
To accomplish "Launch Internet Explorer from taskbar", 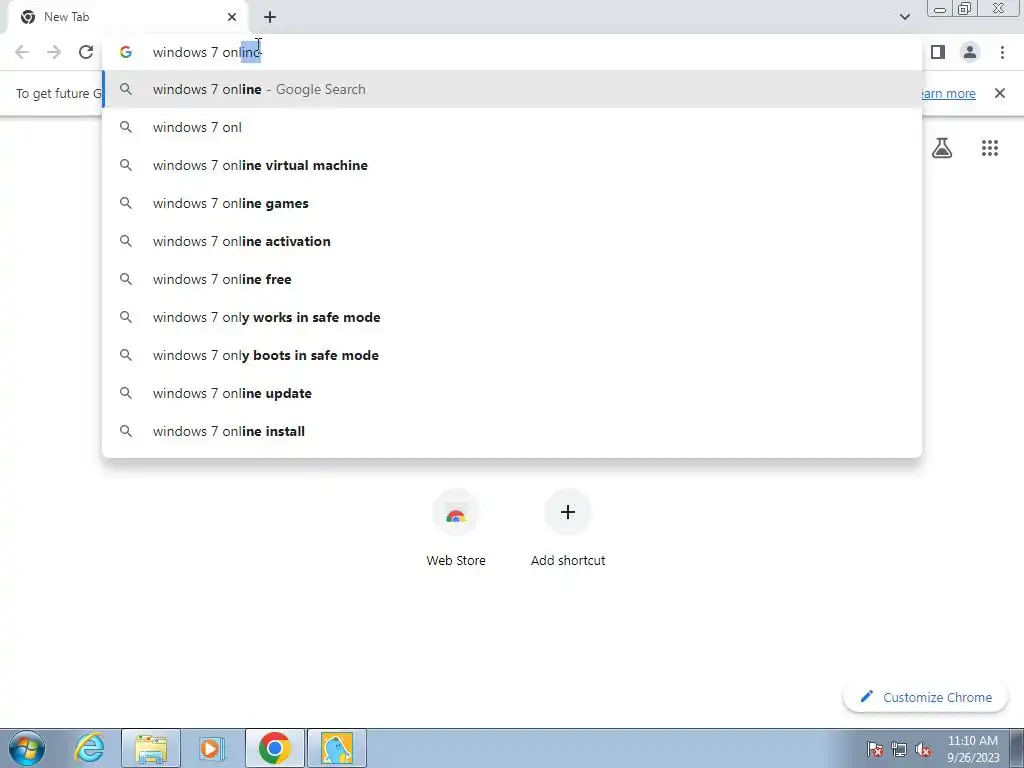I will [89, 748].
